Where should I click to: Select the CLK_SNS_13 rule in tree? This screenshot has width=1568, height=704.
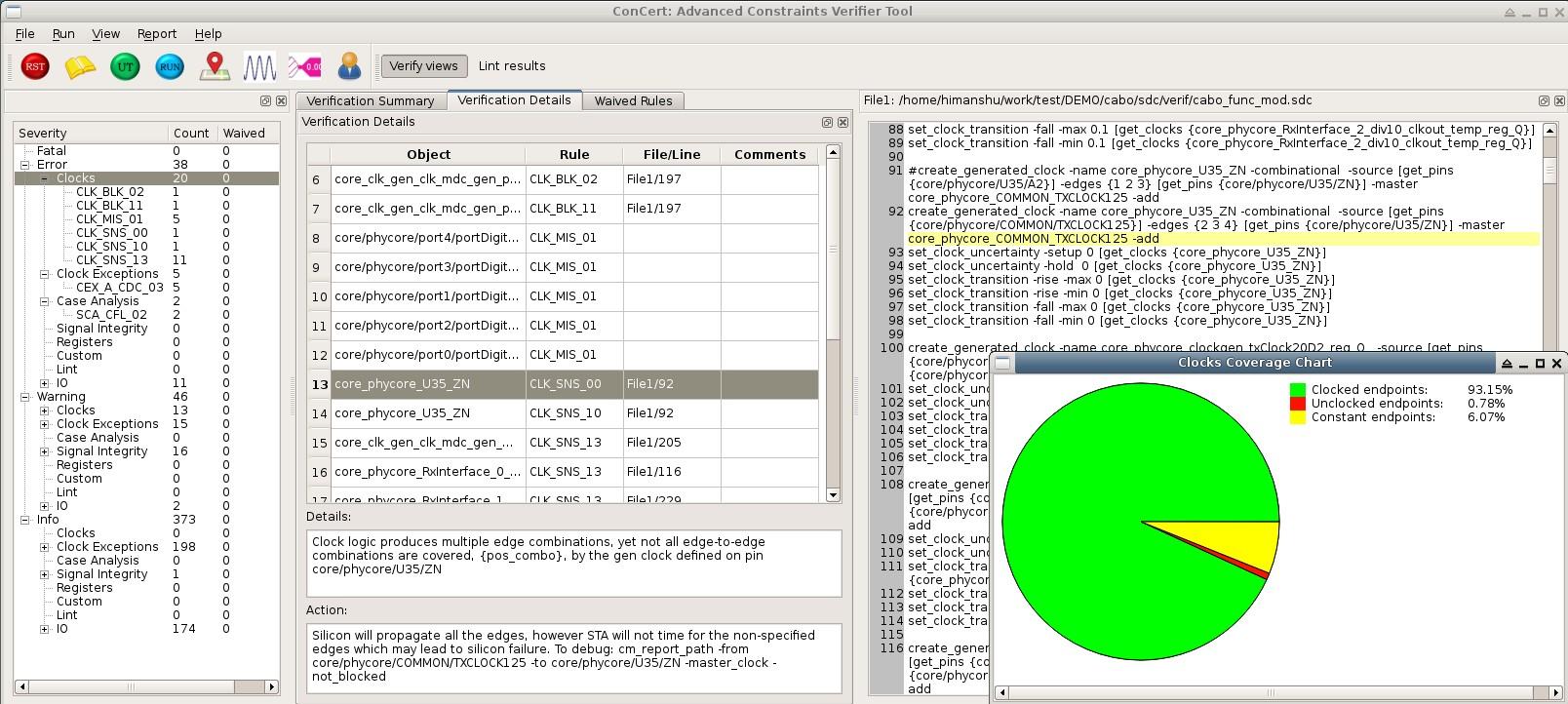(x=112, y=260)
